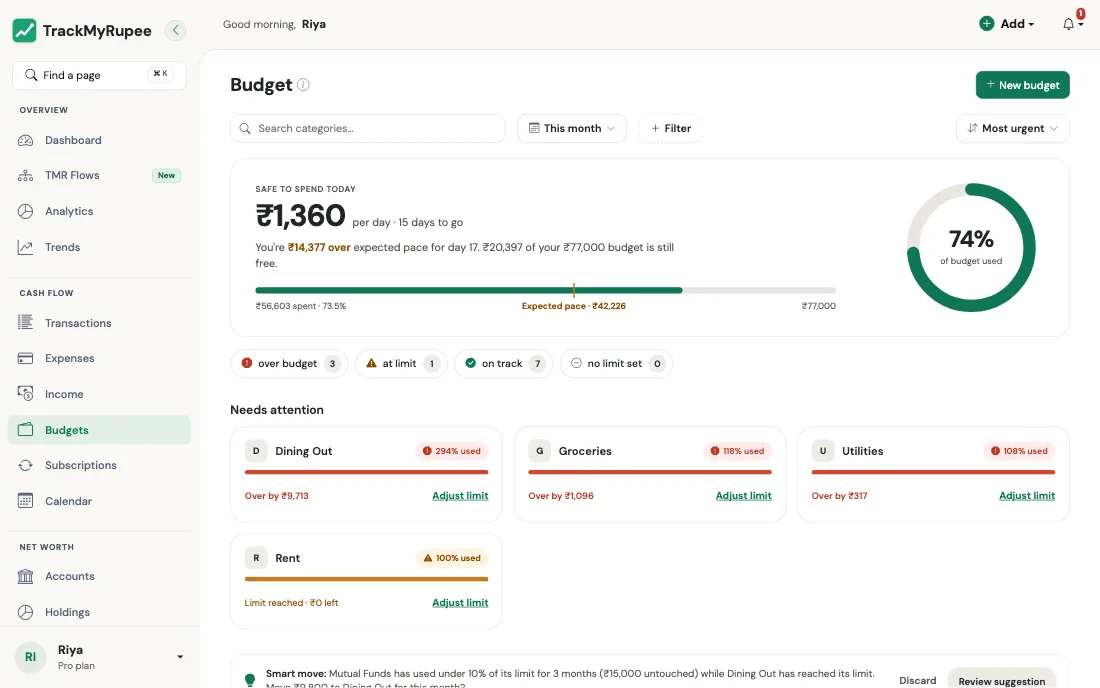Click the New budget button

(1022, 85)
